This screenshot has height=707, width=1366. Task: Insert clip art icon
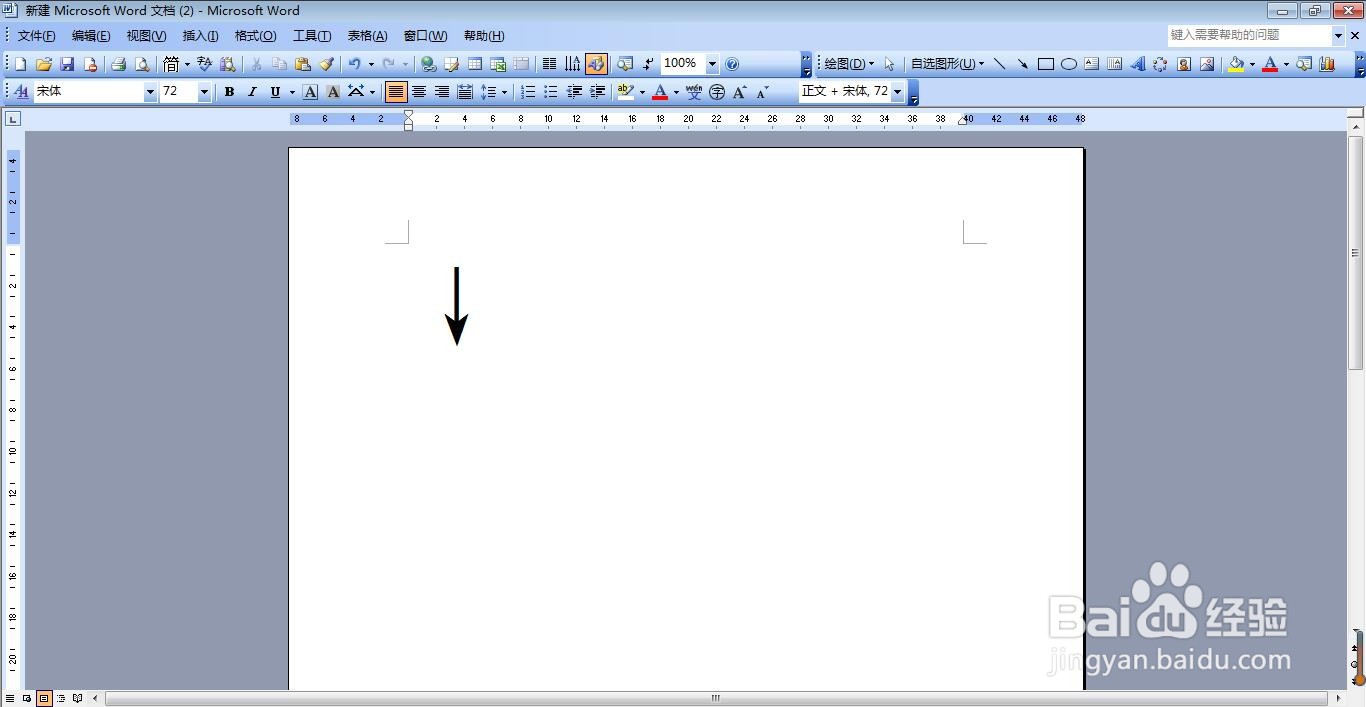pos(1183,64)
